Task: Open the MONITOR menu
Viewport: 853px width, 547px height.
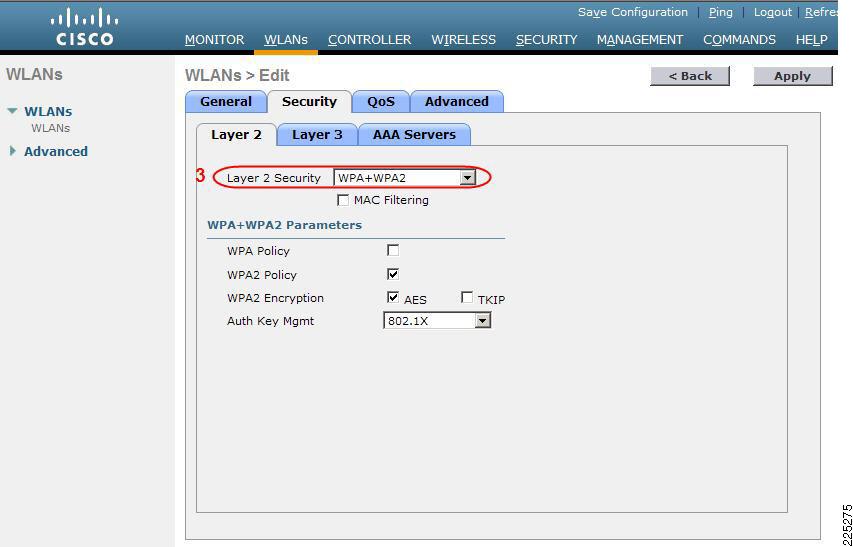Action: click(214, 40)
